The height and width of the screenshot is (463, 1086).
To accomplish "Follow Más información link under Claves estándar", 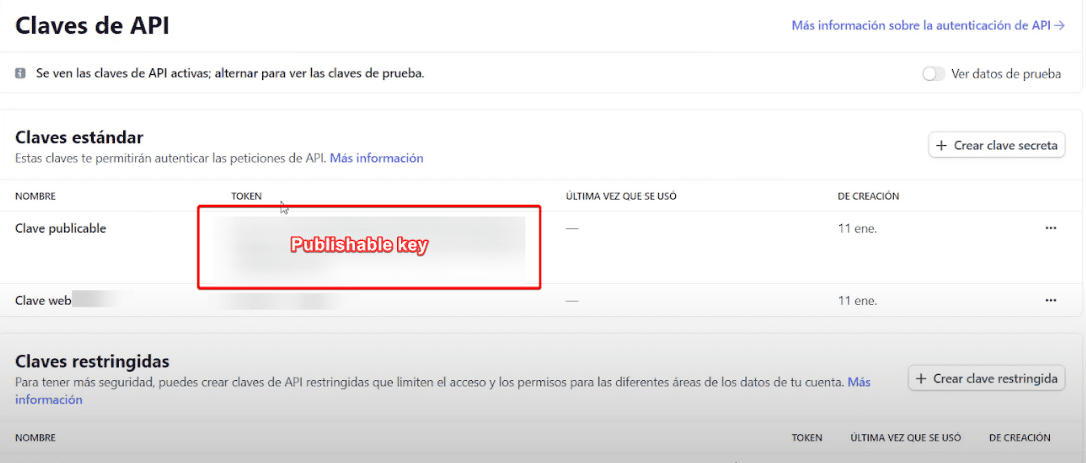I will 376,158.
